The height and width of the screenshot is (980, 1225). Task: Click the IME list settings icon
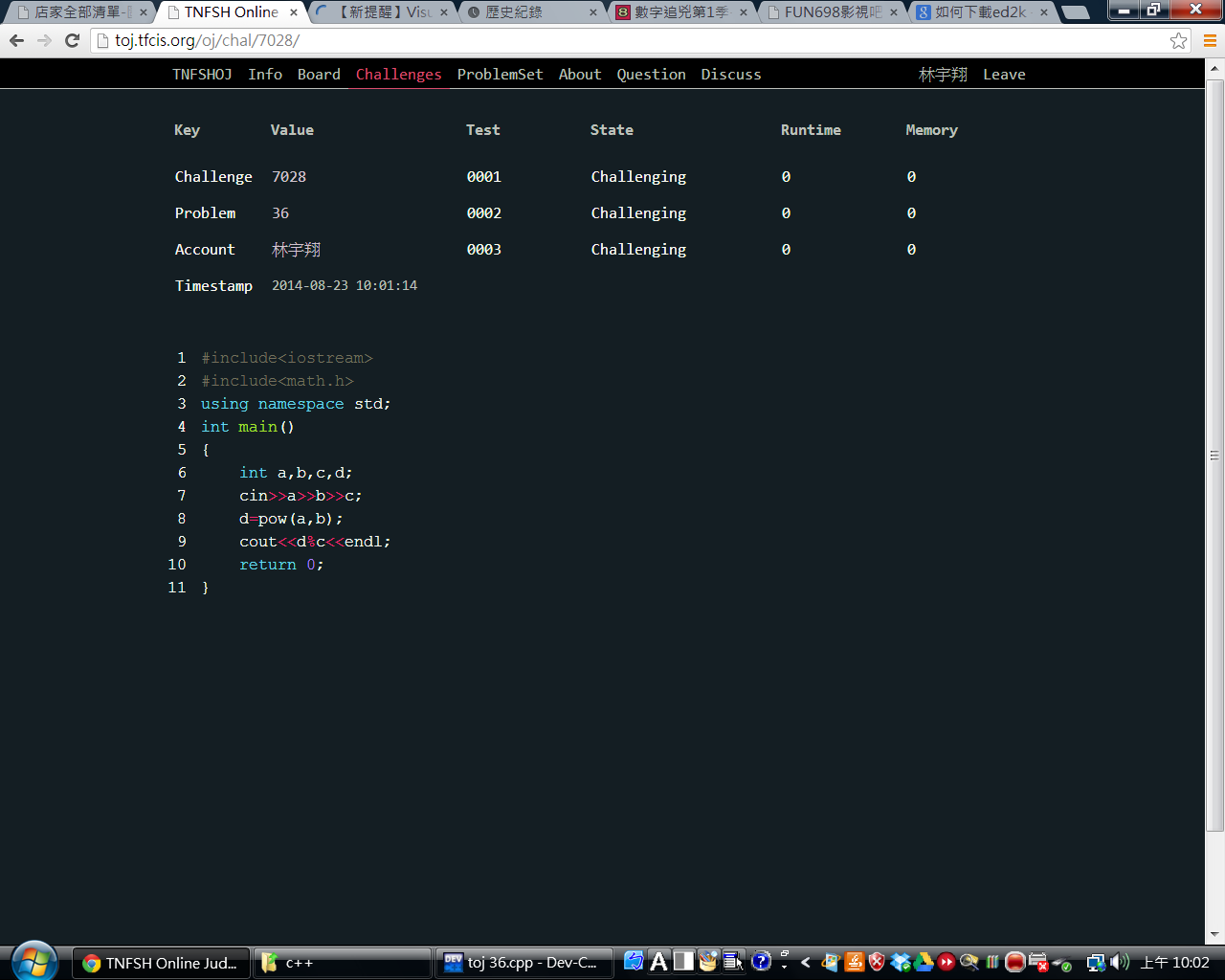coord(733,962)
